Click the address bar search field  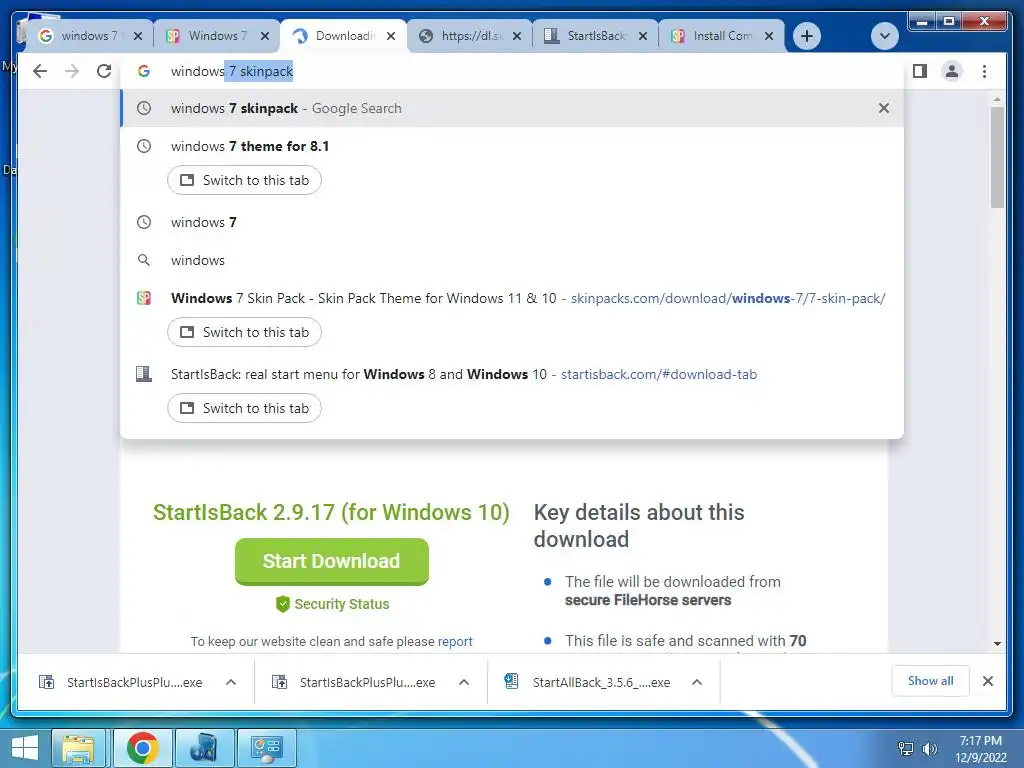coord(512,71)
